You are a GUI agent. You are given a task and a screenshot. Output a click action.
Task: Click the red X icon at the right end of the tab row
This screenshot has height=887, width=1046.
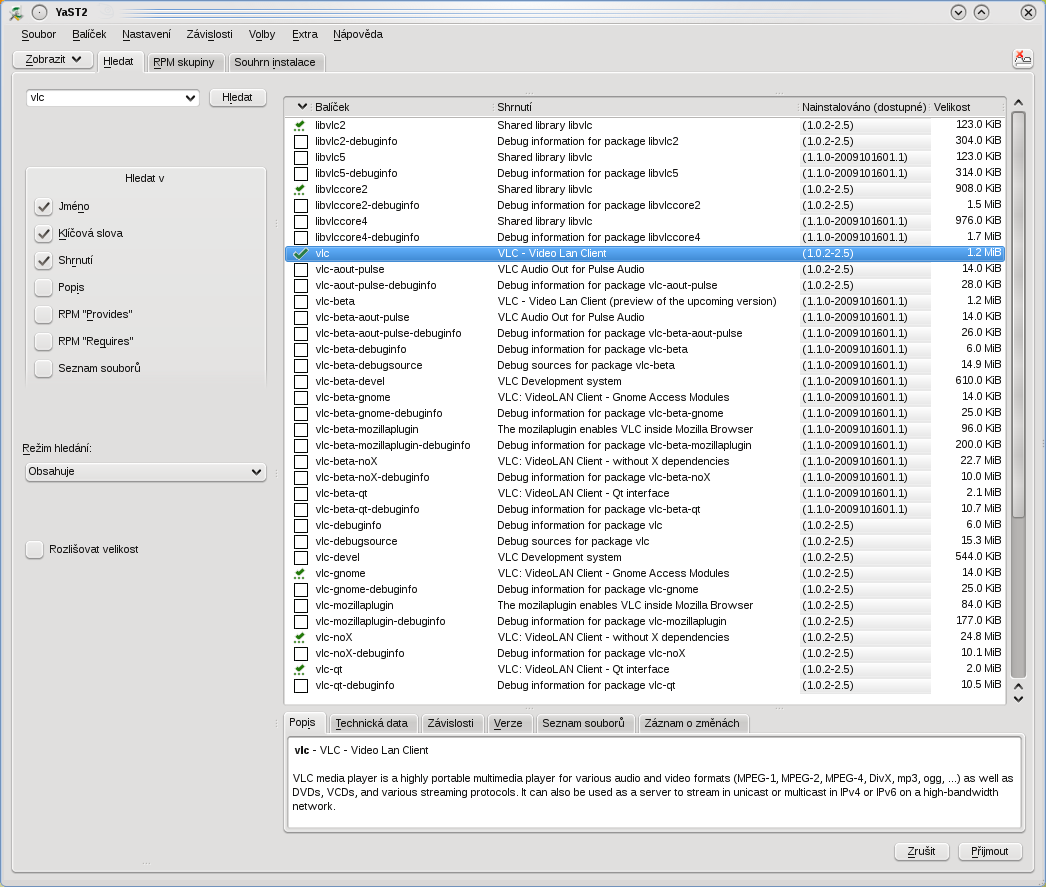pyautogui.click(x=1023, y=59)
